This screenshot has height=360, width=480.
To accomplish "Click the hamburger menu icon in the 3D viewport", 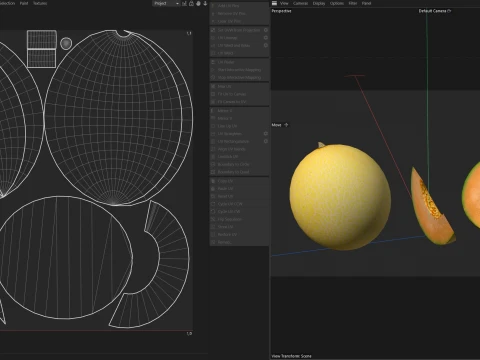I will (x=274, y=3).
